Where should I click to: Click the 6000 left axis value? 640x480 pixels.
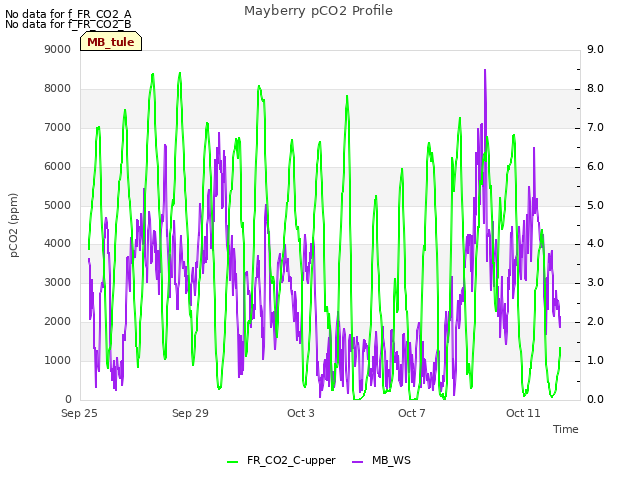coord(58,167)
